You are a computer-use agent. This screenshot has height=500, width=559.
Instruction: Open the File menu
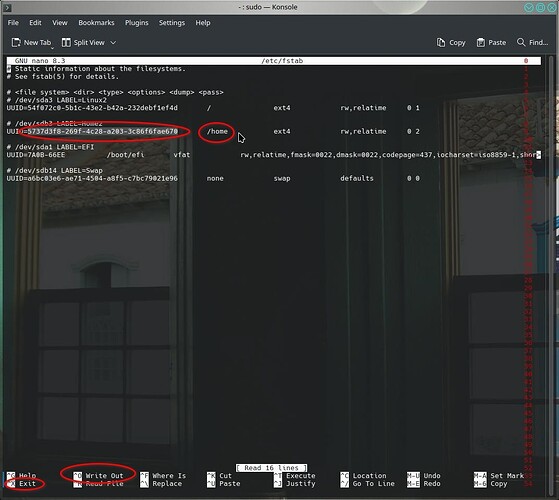[13, 23]
